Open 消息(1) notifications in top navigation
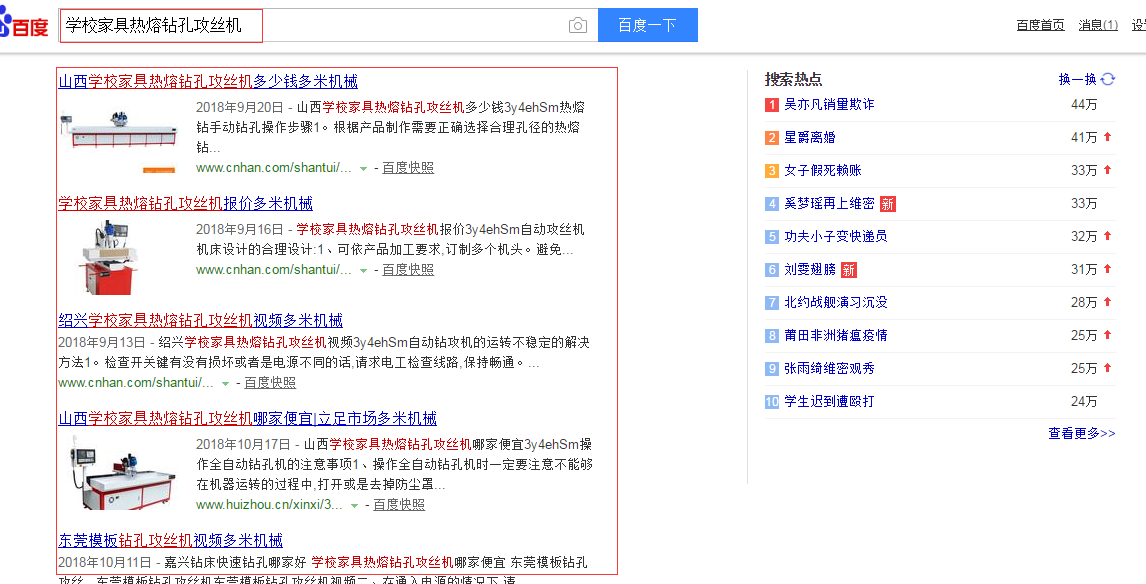1146x584 pixels. point(1098,25)
